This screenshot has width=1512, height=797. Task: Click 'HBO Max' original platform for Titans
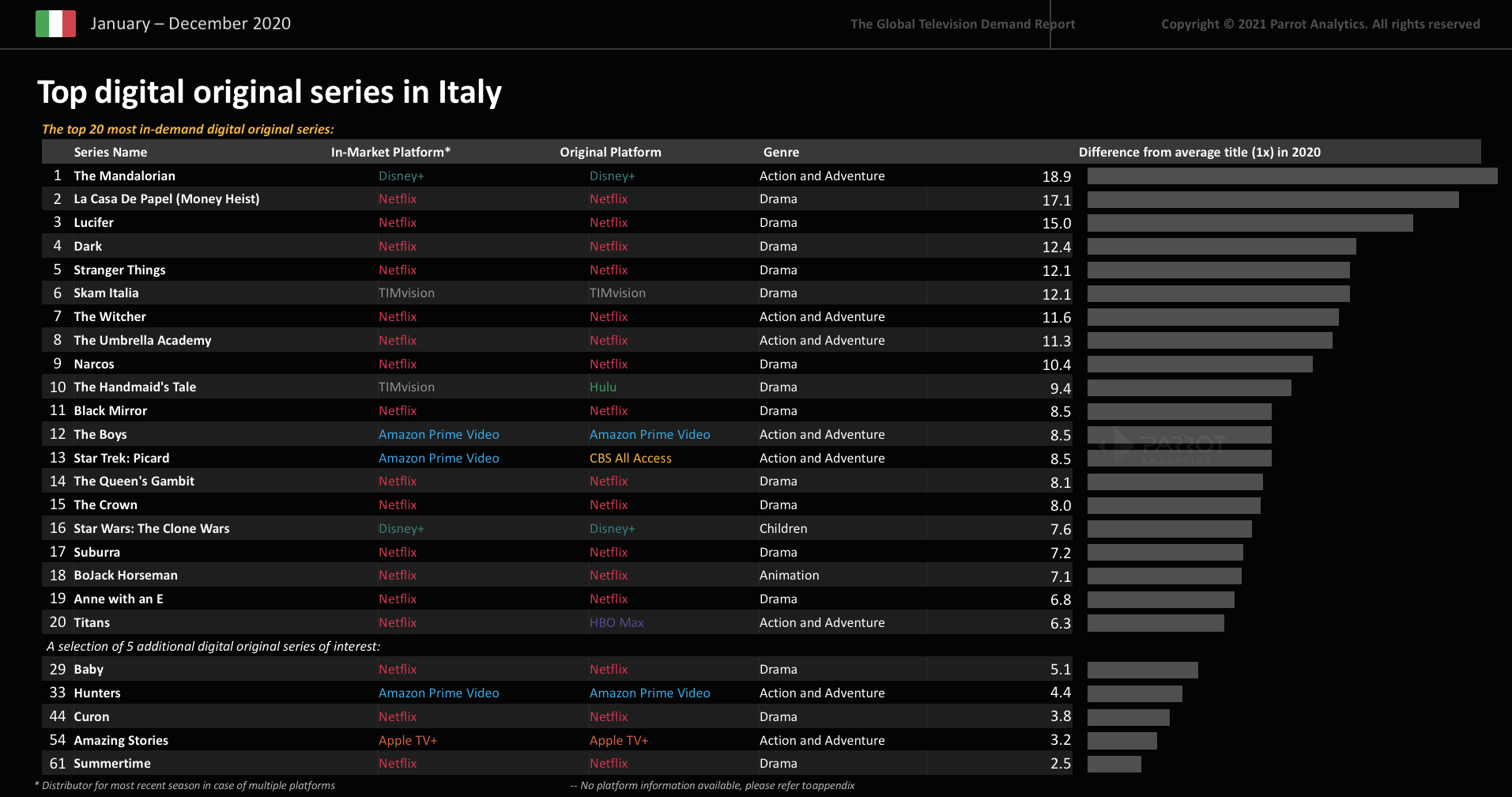point(616,622)
